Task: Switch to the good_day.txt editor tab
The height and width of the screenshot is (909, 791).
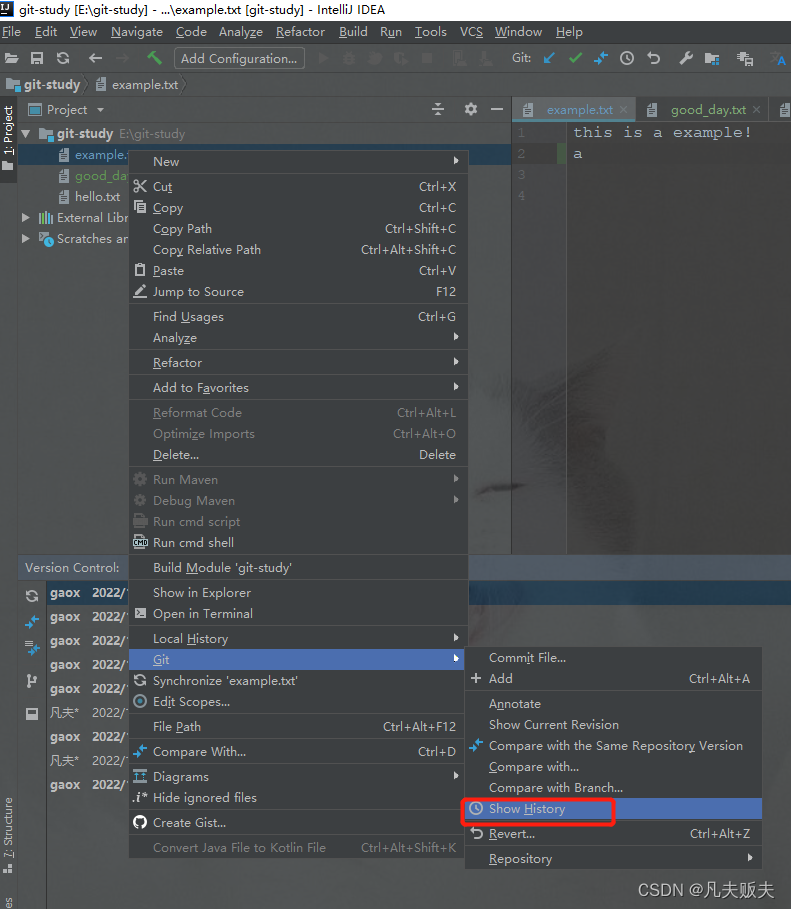Action: [708, 110]
